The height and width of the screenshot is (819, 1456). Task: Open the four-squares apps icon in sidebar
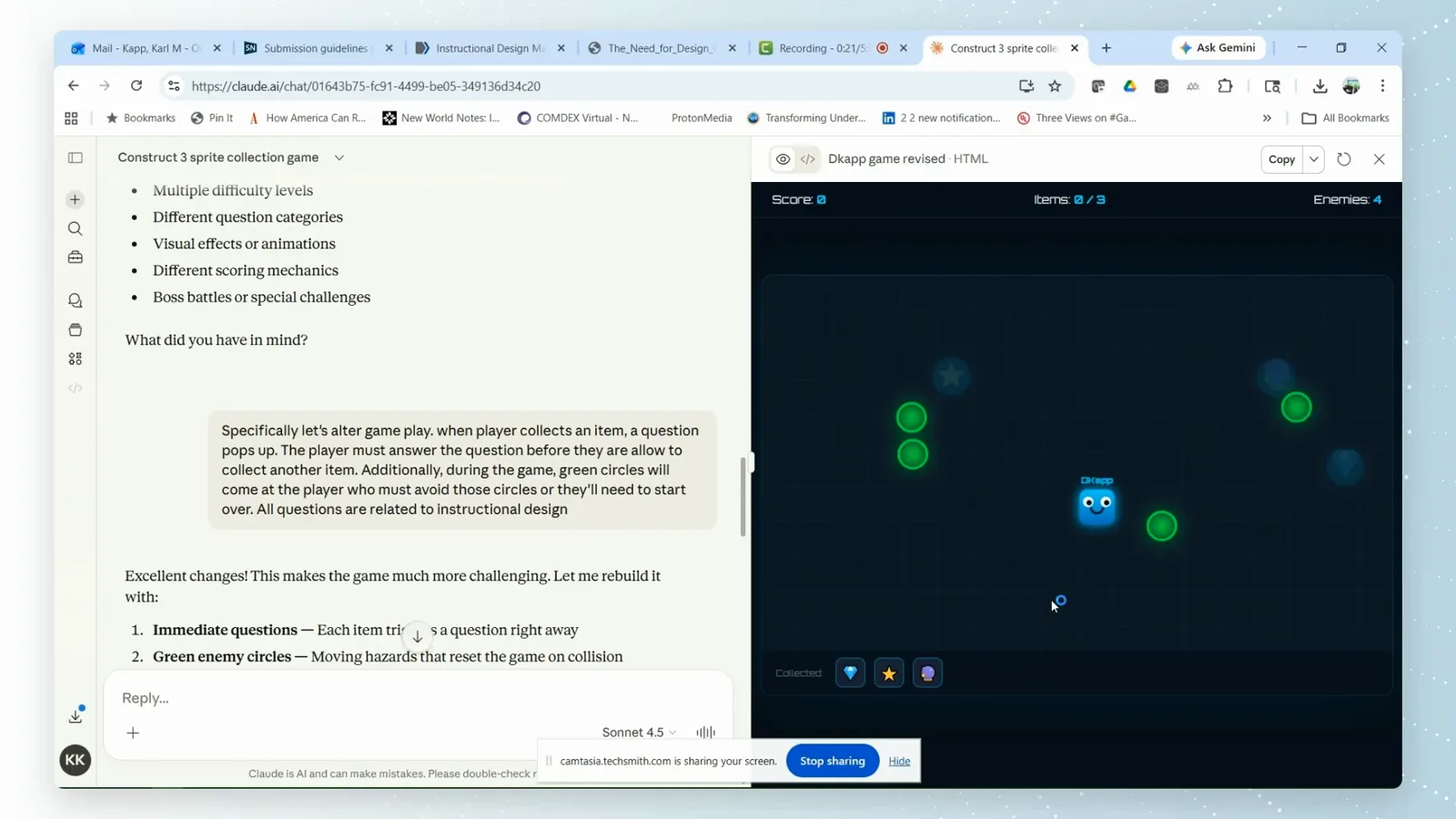coord(76,359)
